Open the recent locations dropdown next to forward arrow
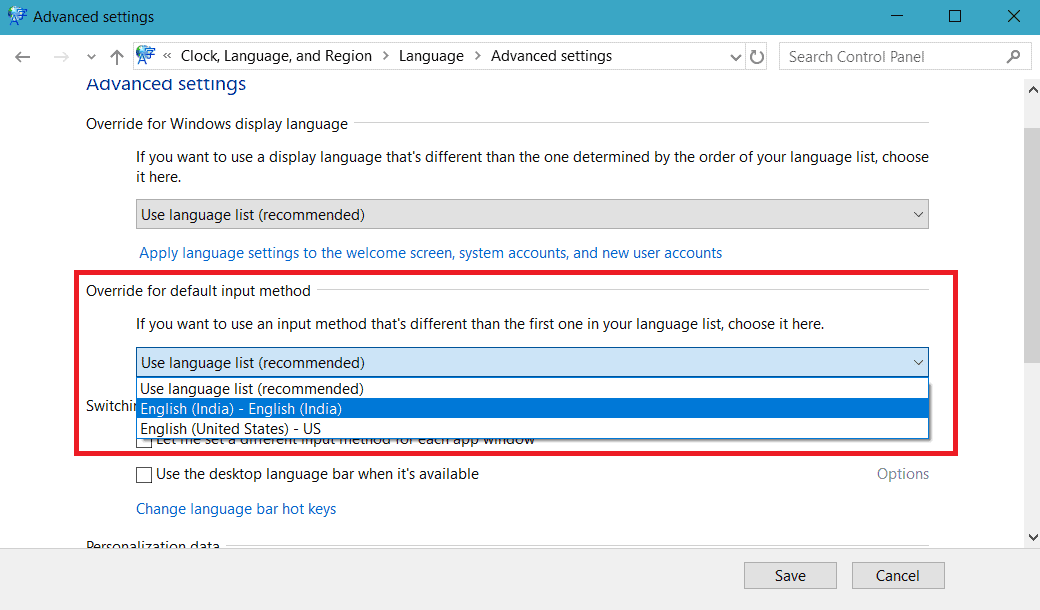This screenshot has width=1040, height=610. click(90, 56)
